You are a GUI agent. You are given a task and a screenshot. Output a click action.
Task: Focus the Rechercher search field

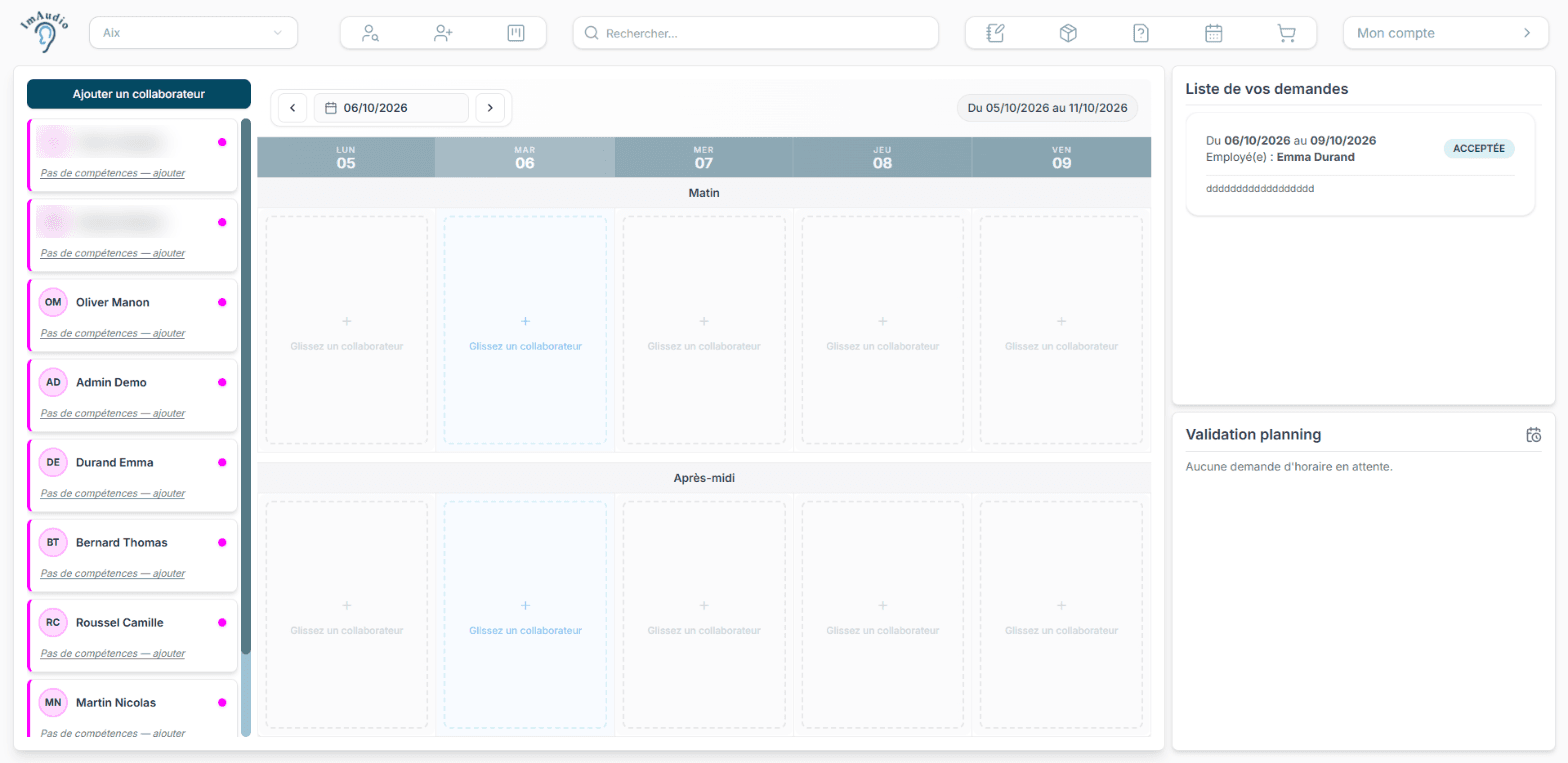[x=756, y=33]
